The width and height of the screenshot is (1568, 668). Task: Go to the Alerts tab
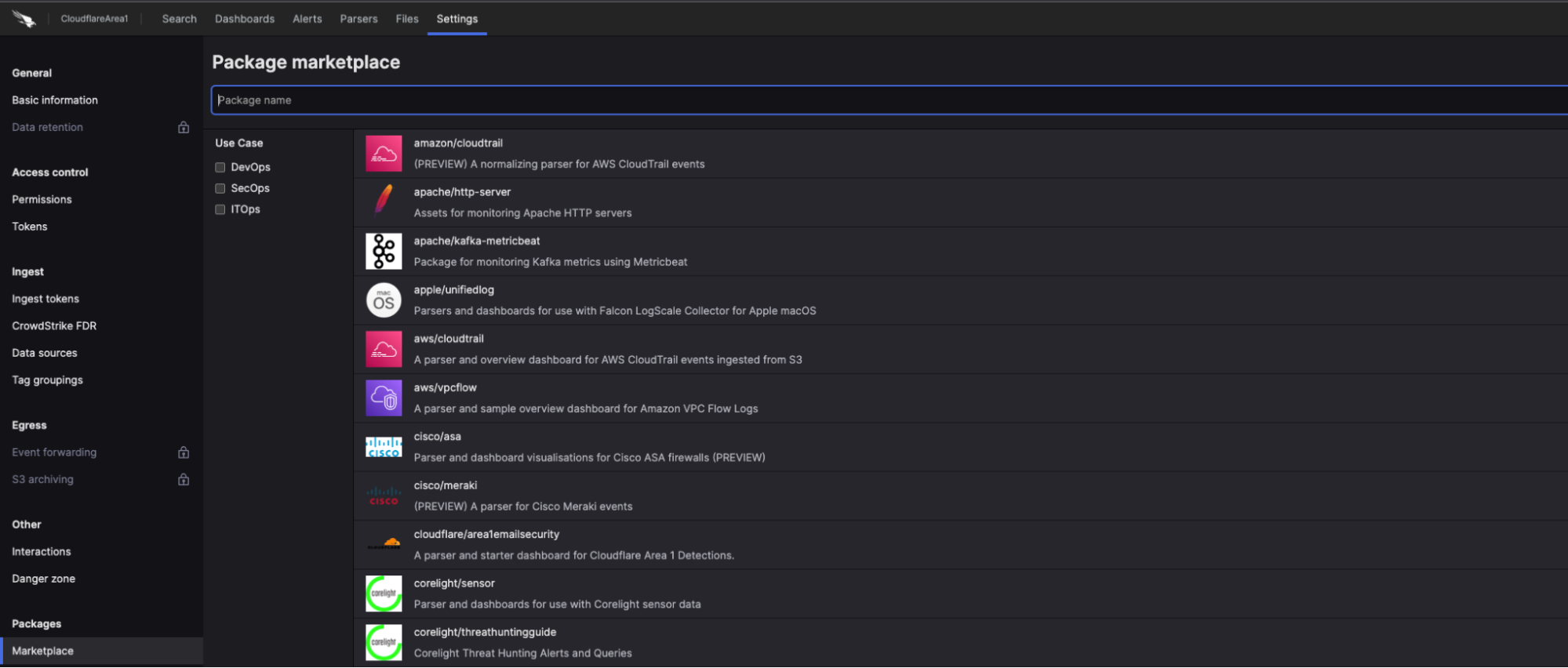click(x=307, y=19)
